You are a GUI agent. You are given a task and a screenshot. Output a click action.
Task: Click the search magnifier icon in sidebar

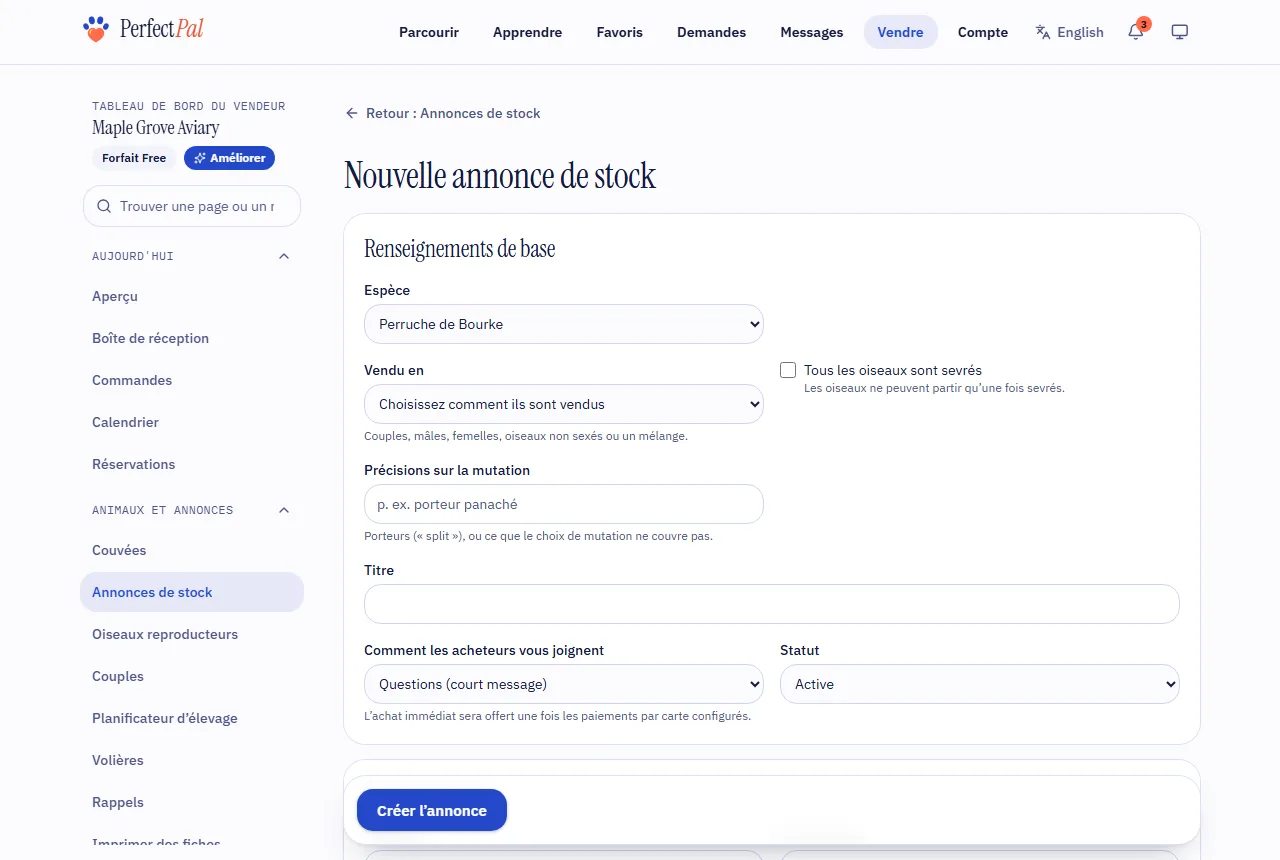[104, 206]
